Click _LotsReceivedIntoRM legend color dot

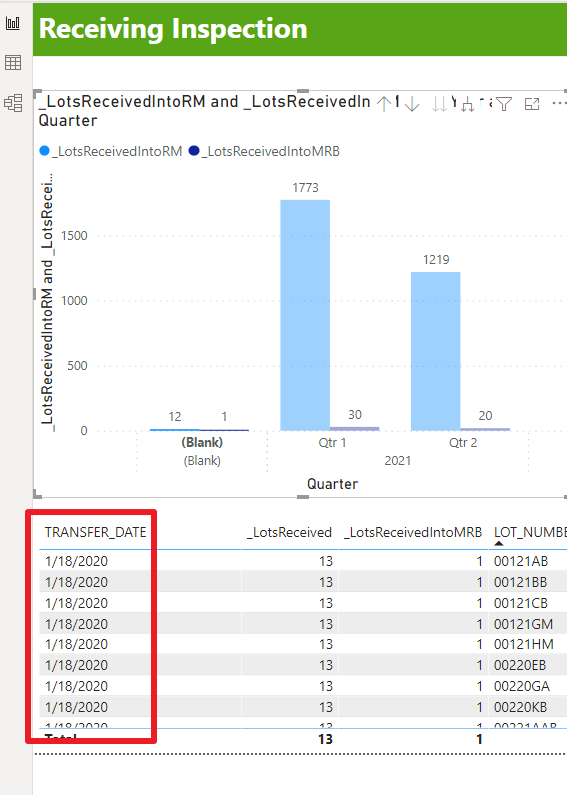click(x=45, y=151)
